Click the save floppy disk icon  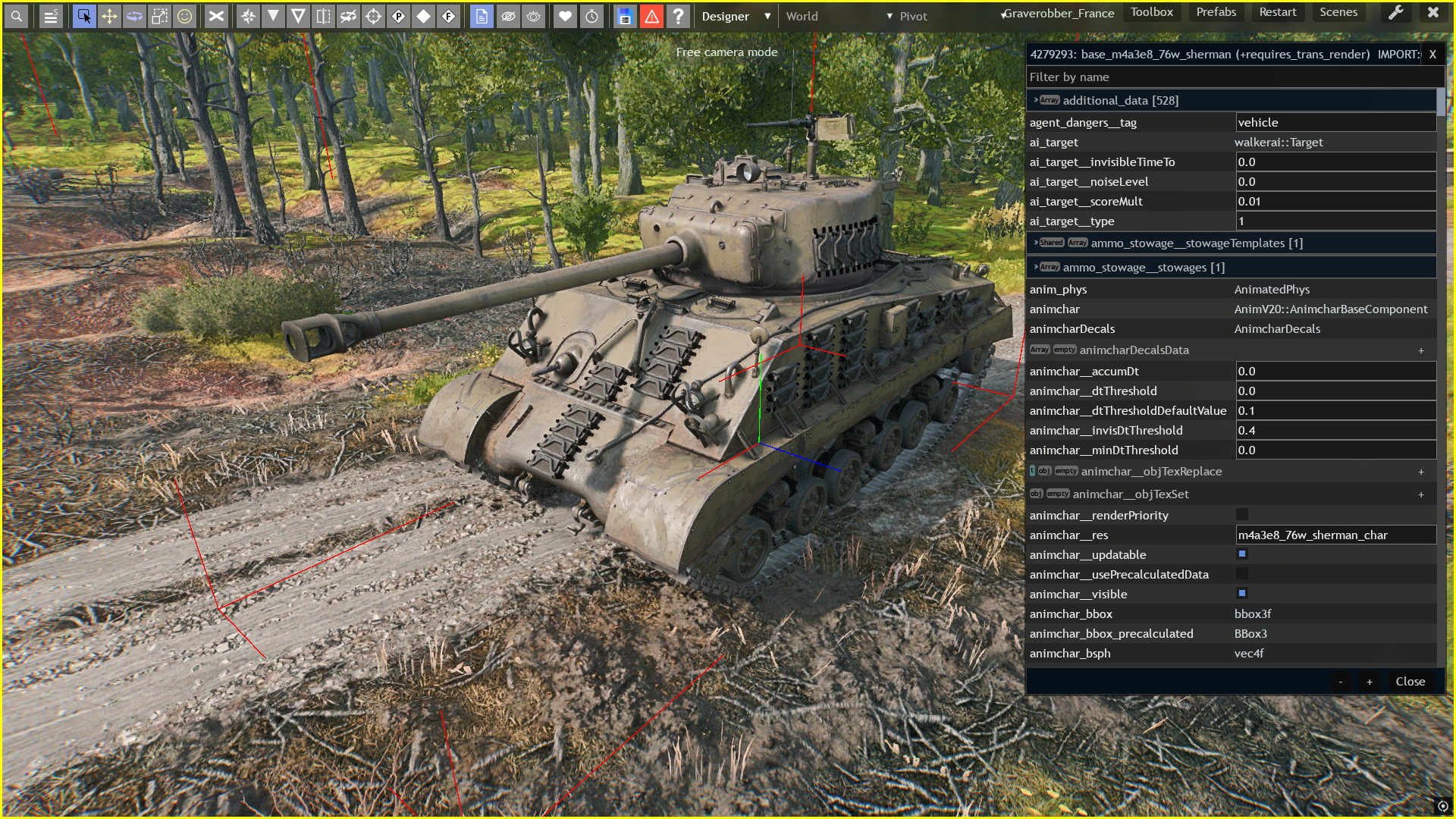[625, 16]
